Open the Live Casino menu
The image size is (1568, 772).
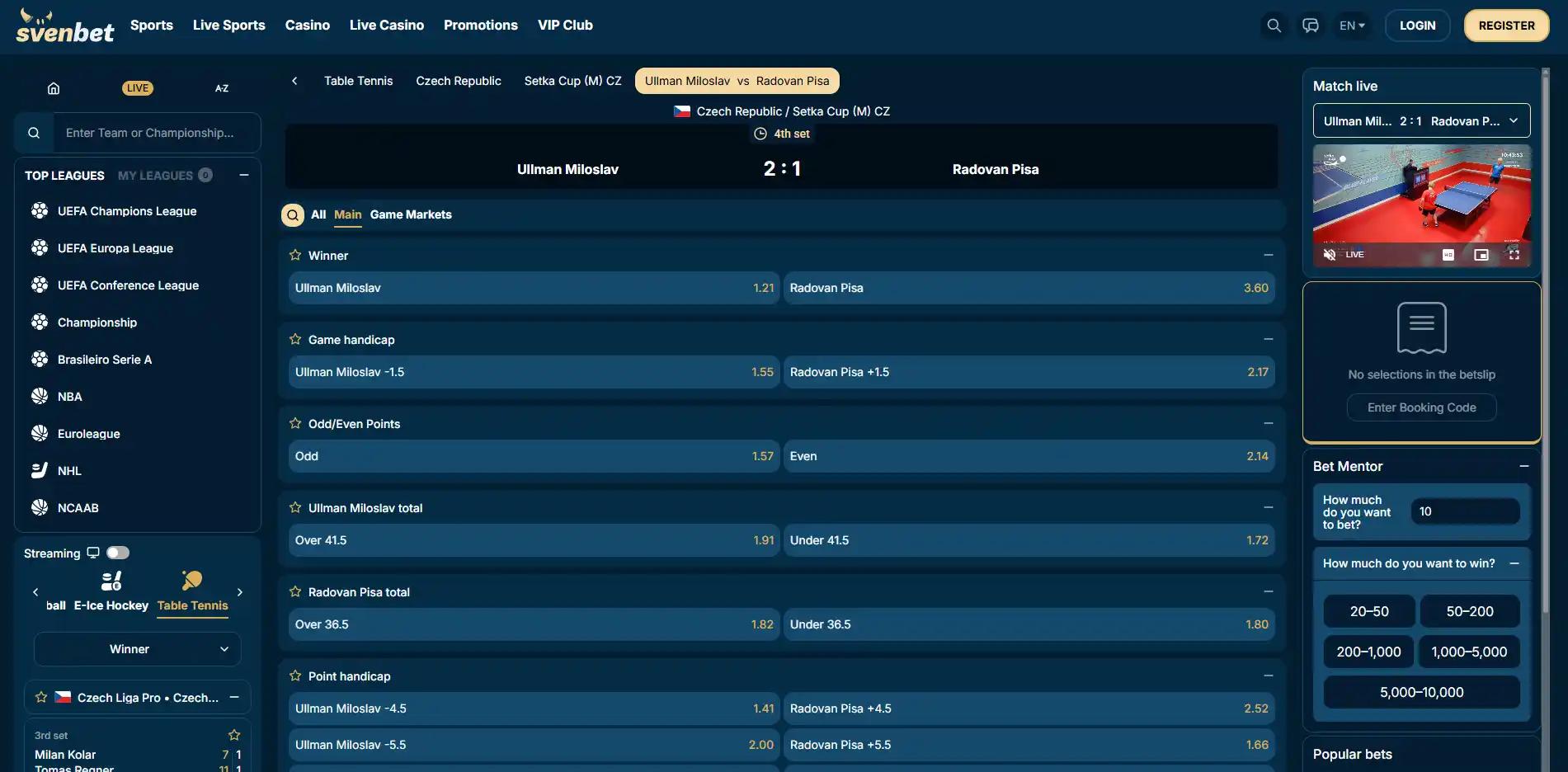click(x=387, y=26)
